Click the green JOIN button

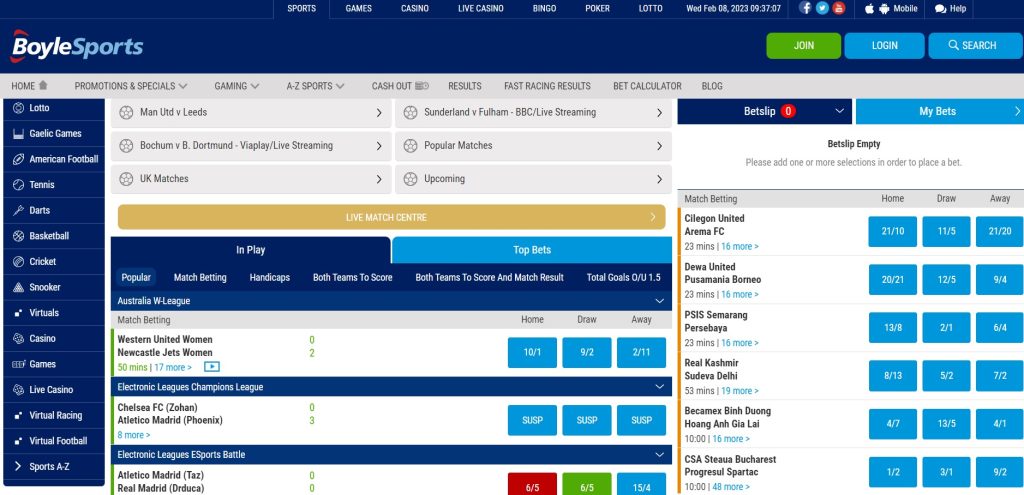pos(804,46)
